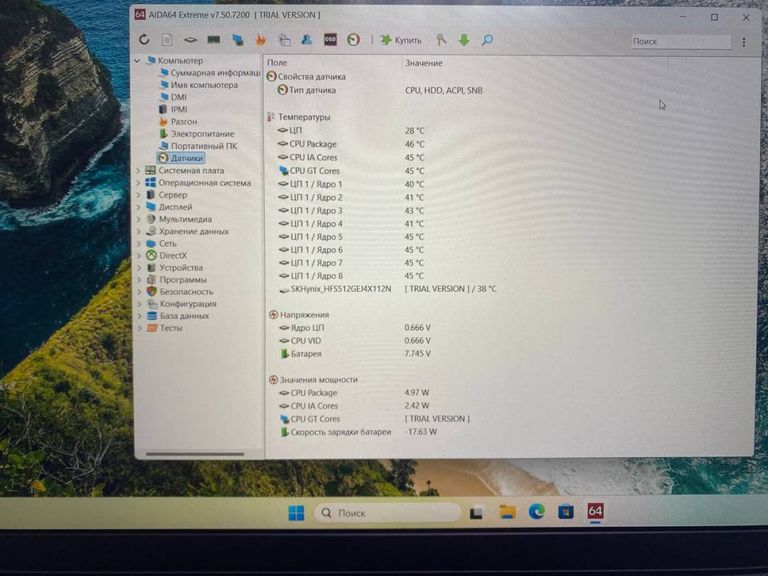The width and height of the screenshot is (768, 576).
Task: Select the Ядро ЦП voltage row
Action: coord(355,328)
